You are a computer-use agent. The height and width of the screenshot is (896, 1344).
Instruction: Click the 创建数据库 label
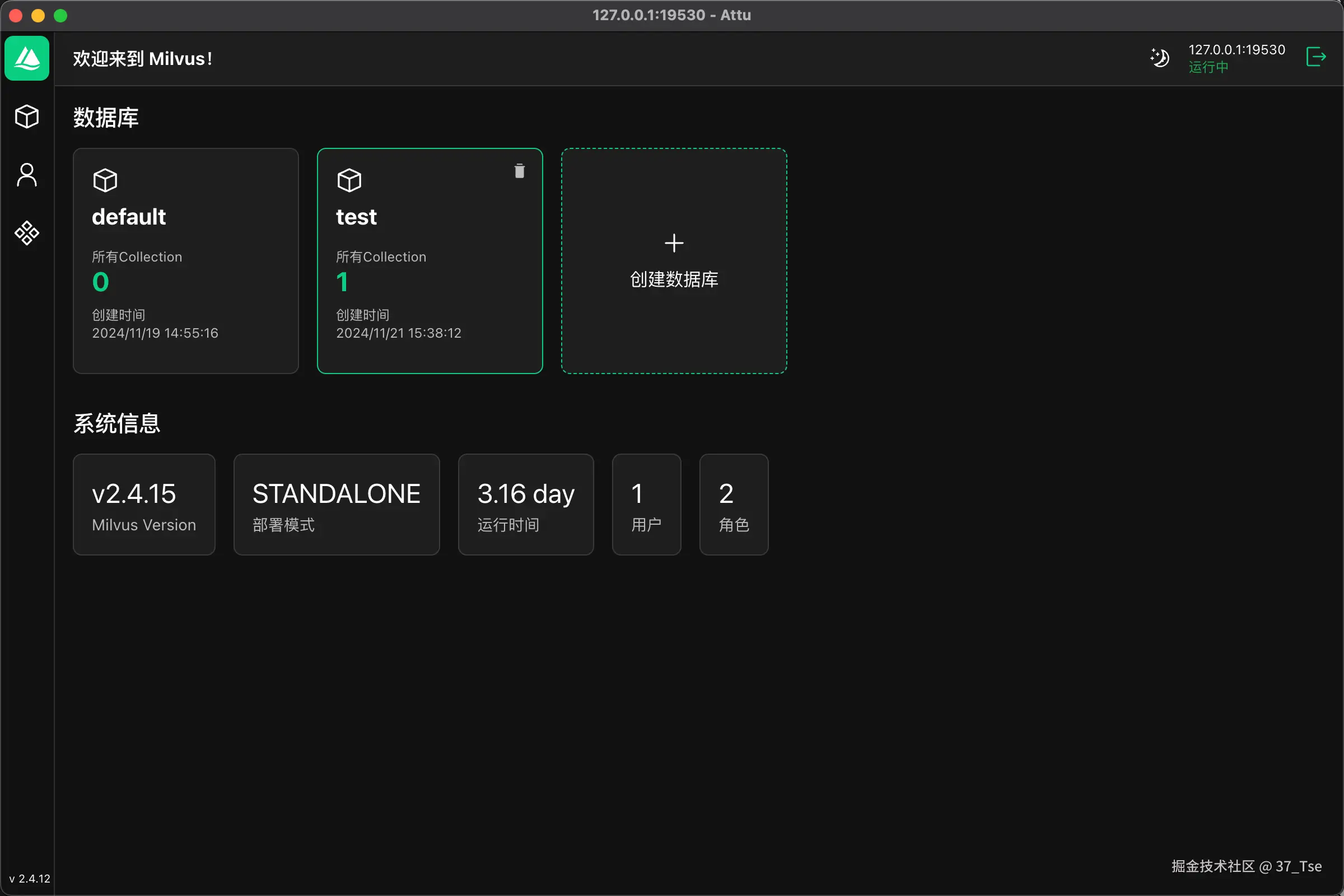tap(674, 279)
